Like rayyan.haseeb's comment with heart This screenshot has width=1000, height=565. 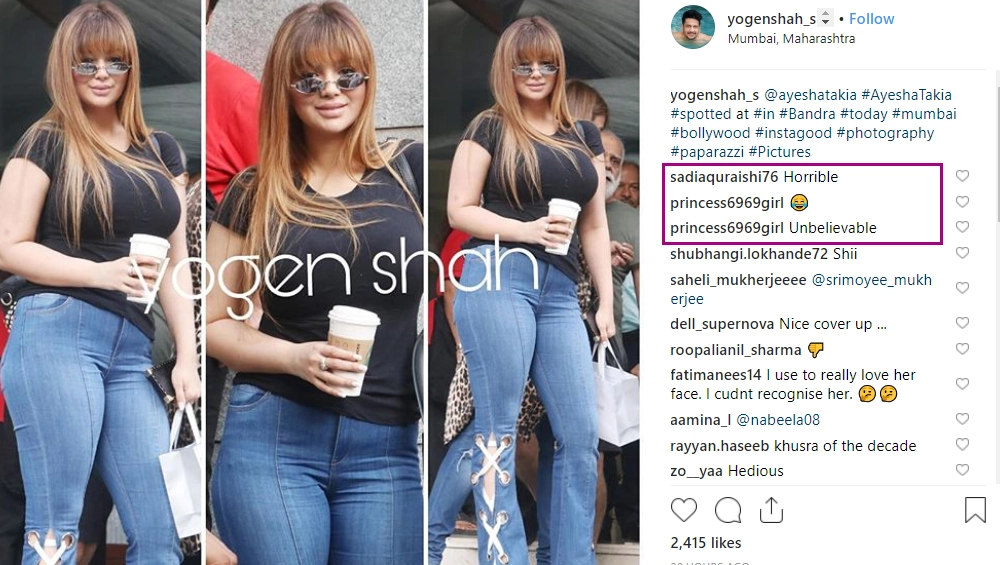tap(962, 444)
